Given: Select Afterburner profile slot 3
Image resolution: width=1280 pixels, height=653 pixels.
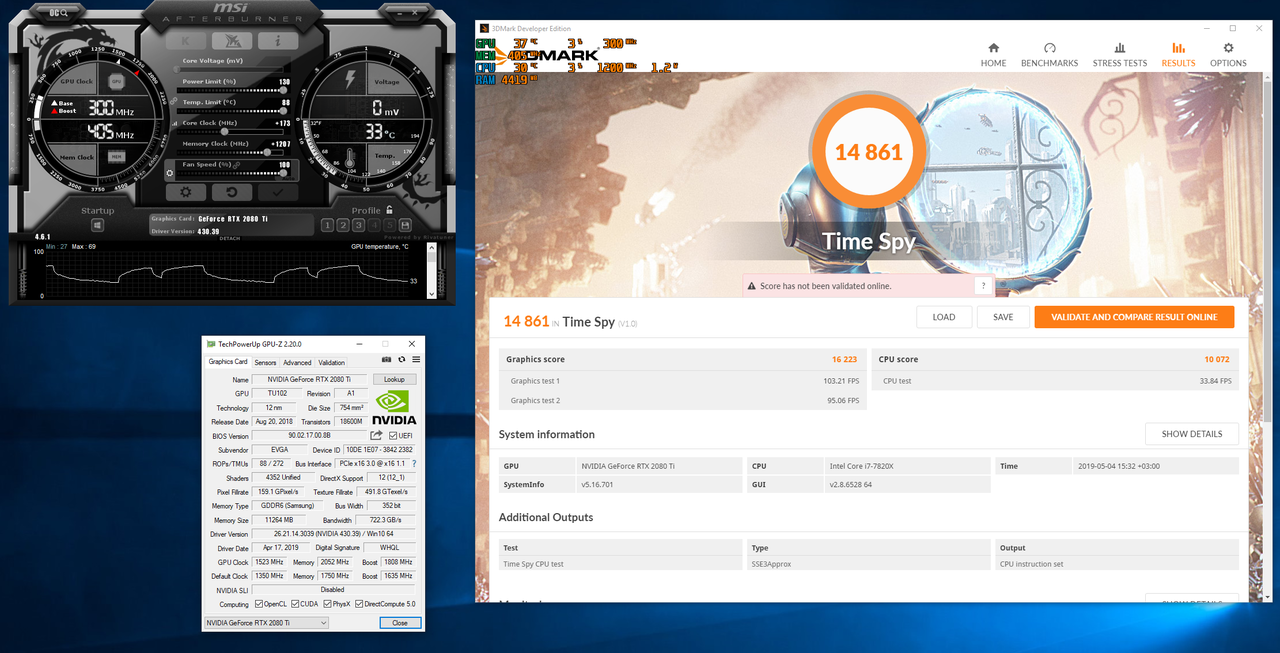Looking at the screenshot, I should tap(358, 225).
